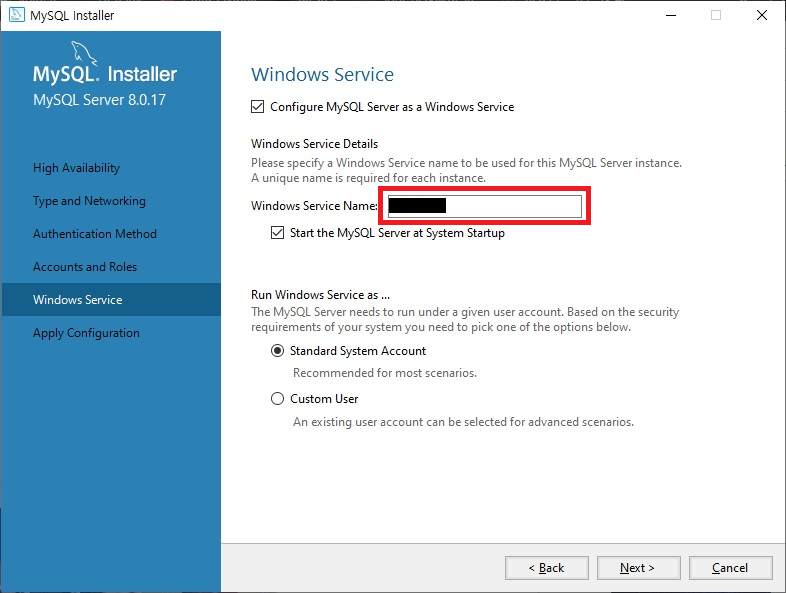Click the Windows Service page heading
The image size is (786, 593).
coord(322,75)
